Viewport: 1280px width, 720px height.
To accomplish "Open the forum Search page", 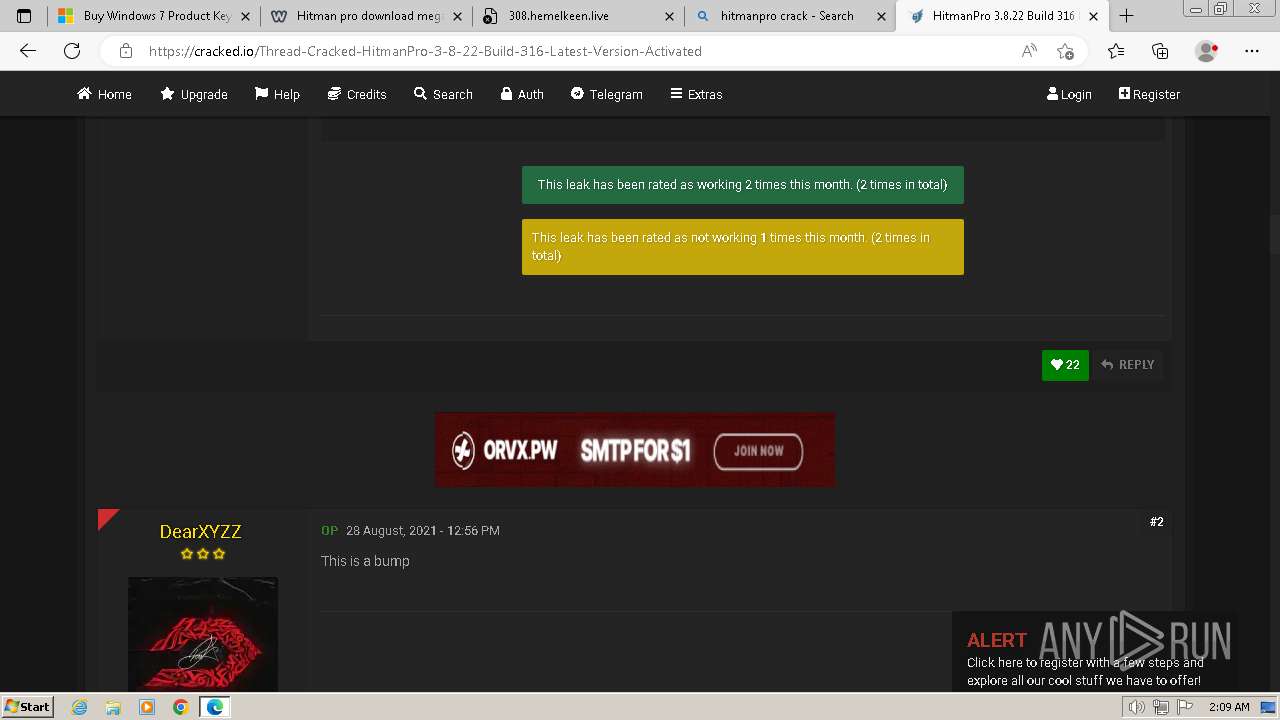I will pyautogui.click(x=443, y=94).
